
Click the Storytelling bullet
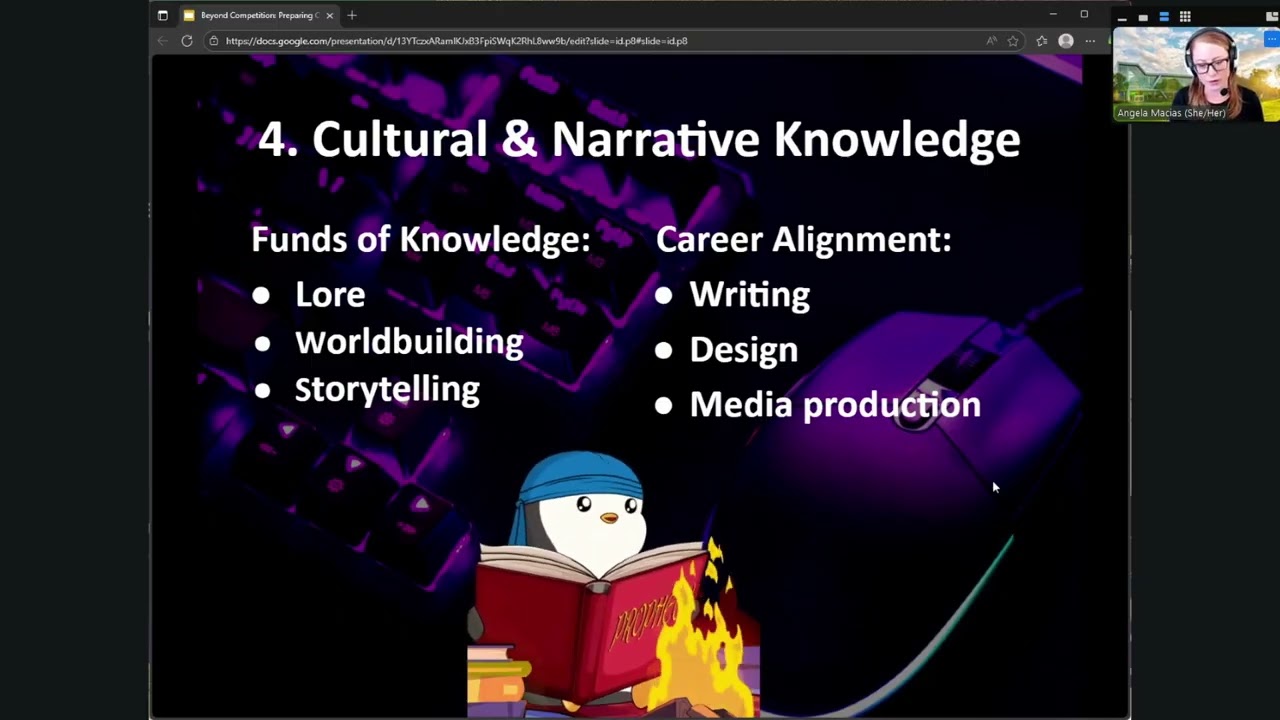387,390
